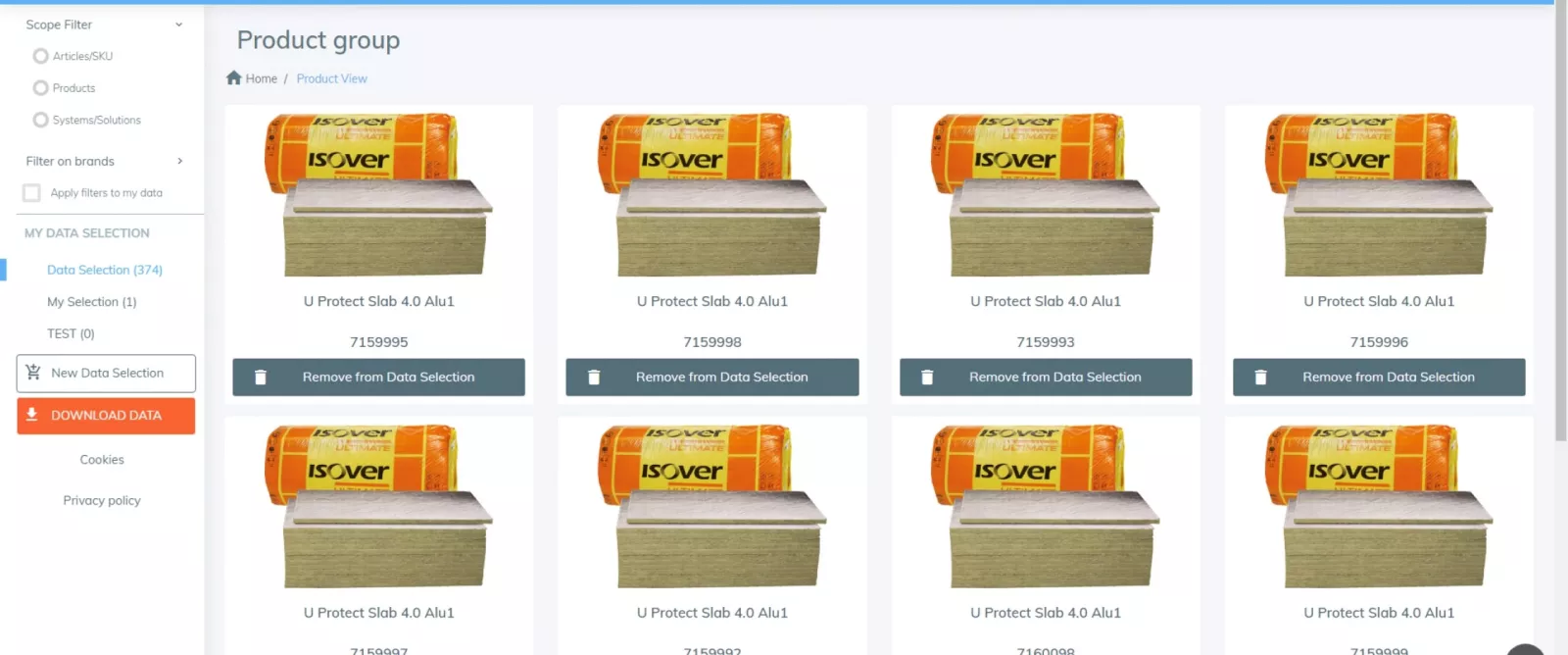Click the download arrow icon in sidebar
This screenshot has height=655, width=1568.
pos(31,415)
